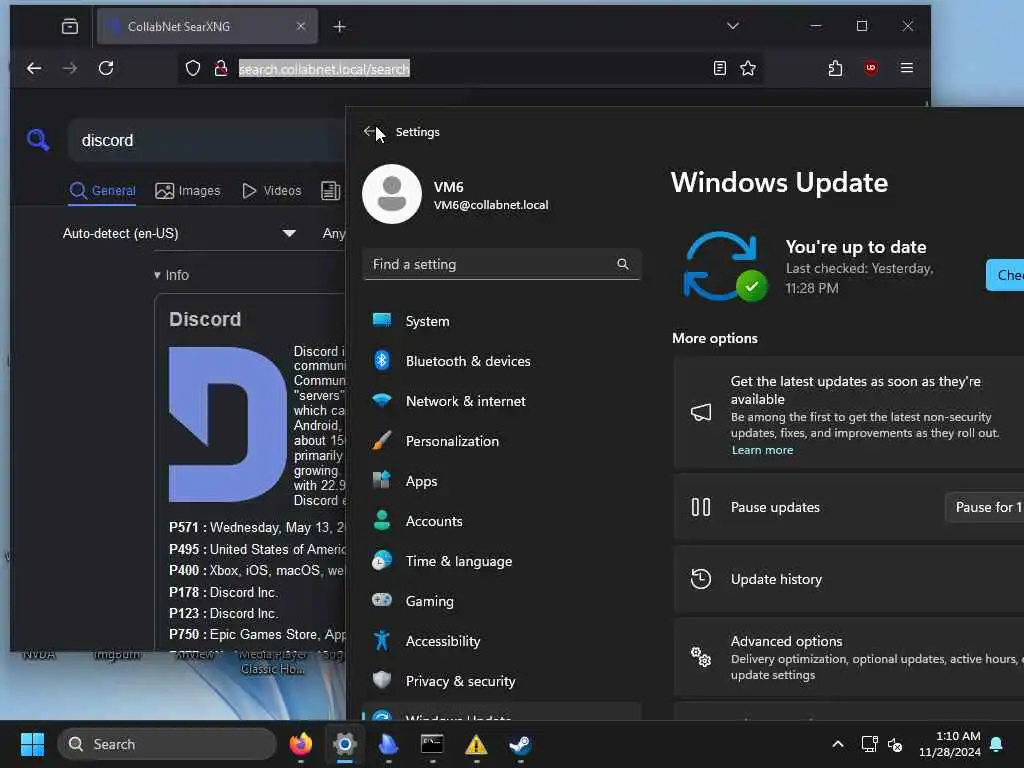Collapse the Info disclosure triangle
Image resolution: width=1024 pixels, height=768 pixels.
tap(157, 275)
